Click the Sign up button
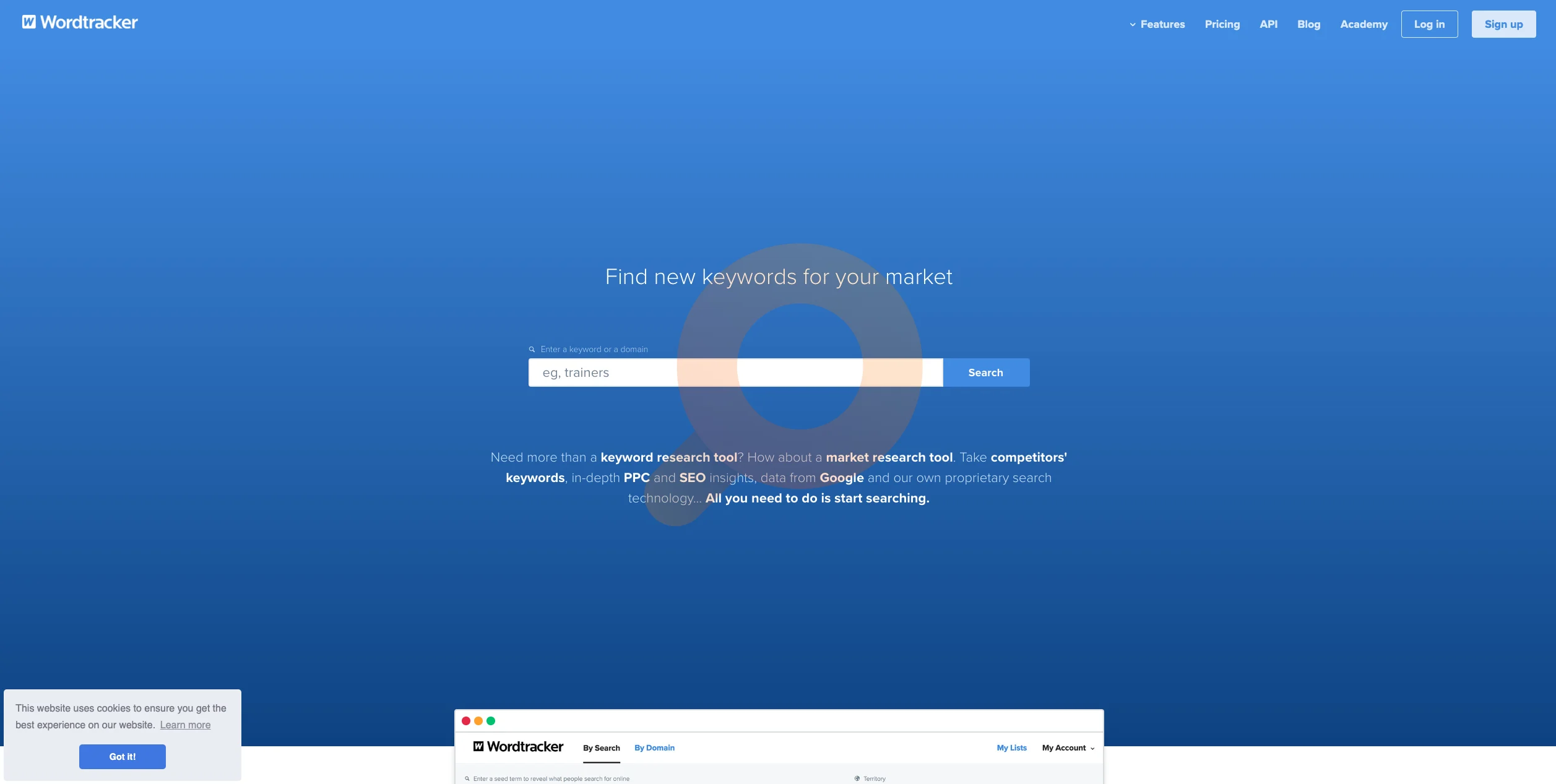The width and height of the screenshot is (1556, 784). 1503,24
